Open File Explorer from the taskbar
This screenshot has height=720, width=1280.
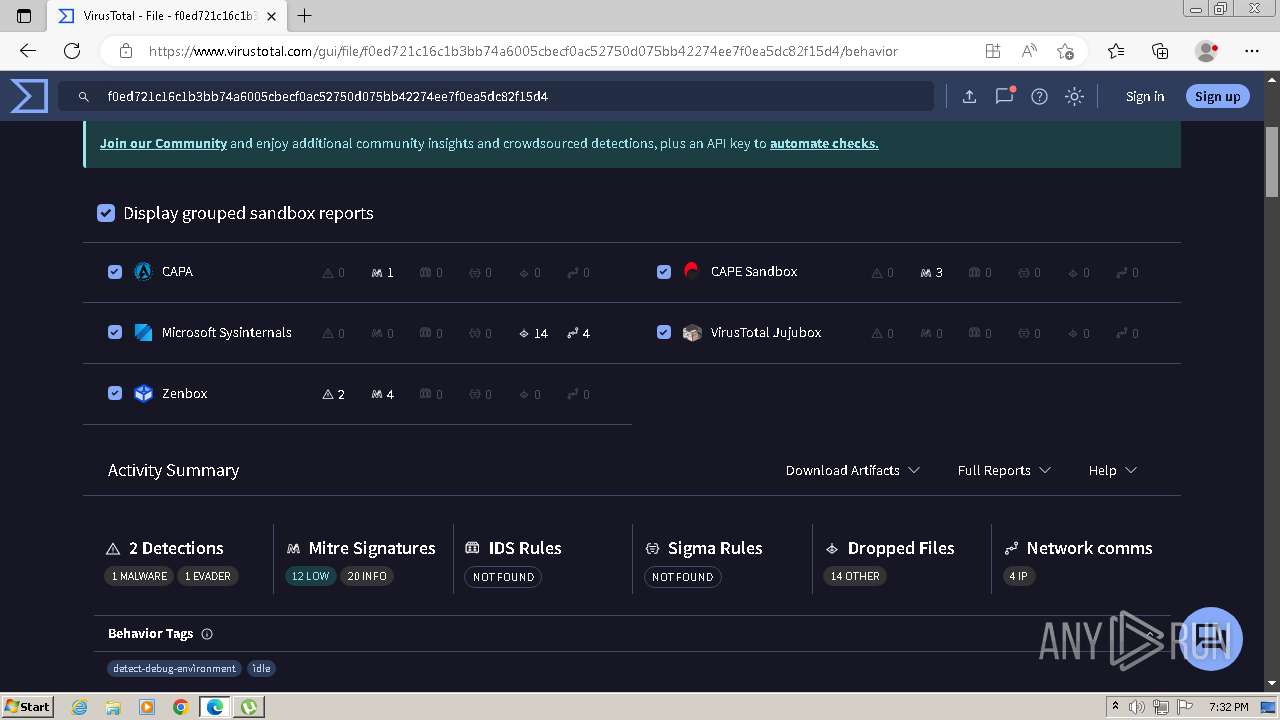click(113, 707)
